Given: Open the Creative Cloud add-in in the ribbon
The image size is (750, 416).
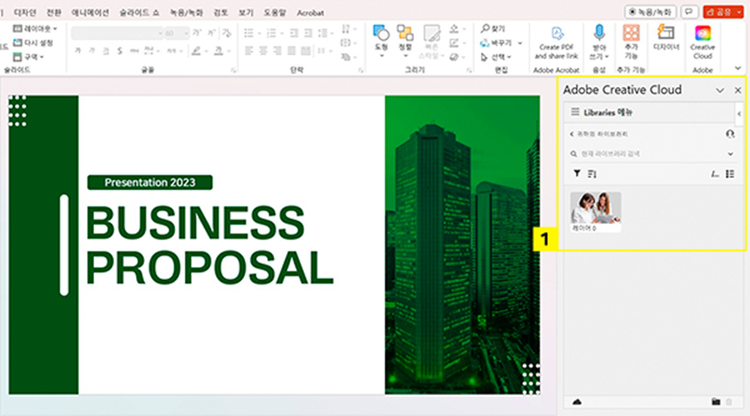Looking at the screenshot, I should point(702,42).
